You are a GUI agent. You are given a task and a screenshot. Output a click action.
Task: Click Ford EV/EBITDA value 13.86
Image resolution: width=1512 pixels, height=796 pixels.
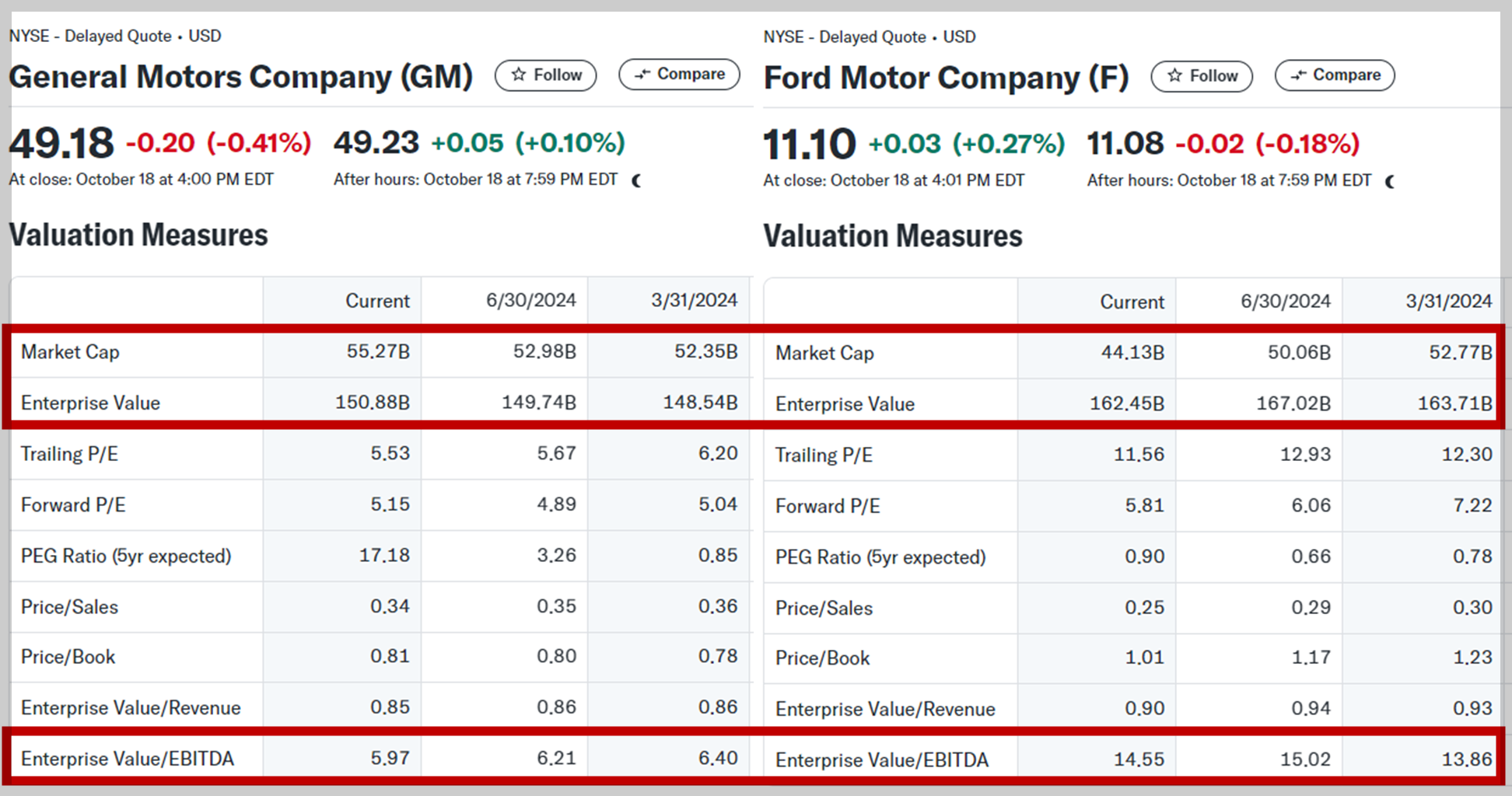(x=1467, y=759)
